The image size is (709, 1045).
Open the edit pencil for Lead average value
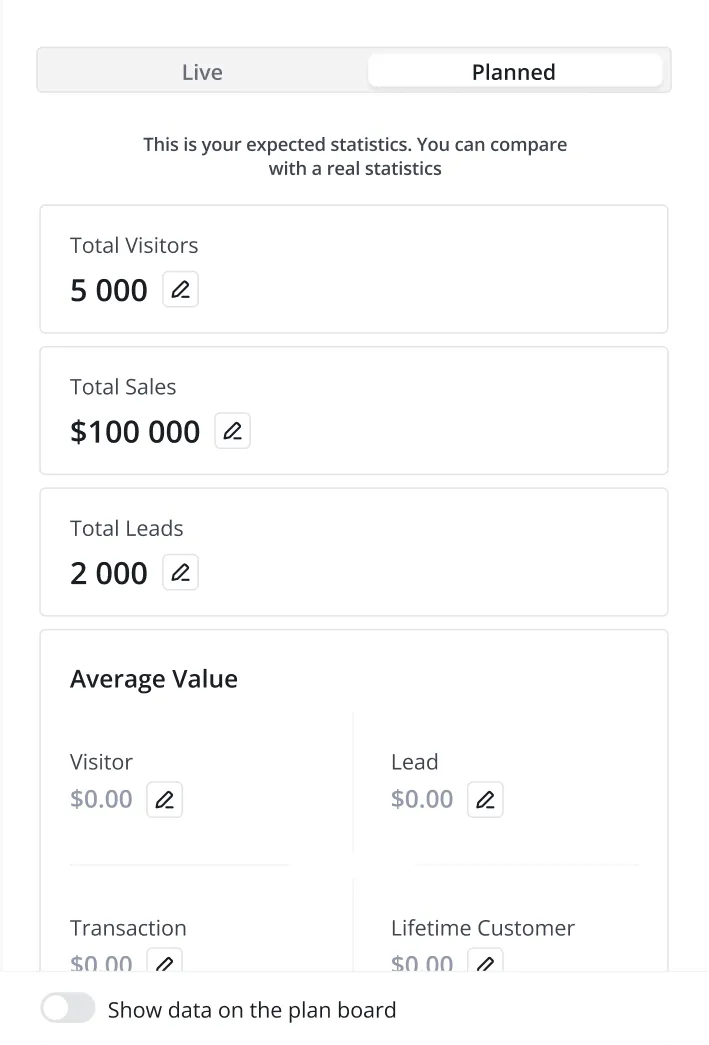tap(485, 800)
